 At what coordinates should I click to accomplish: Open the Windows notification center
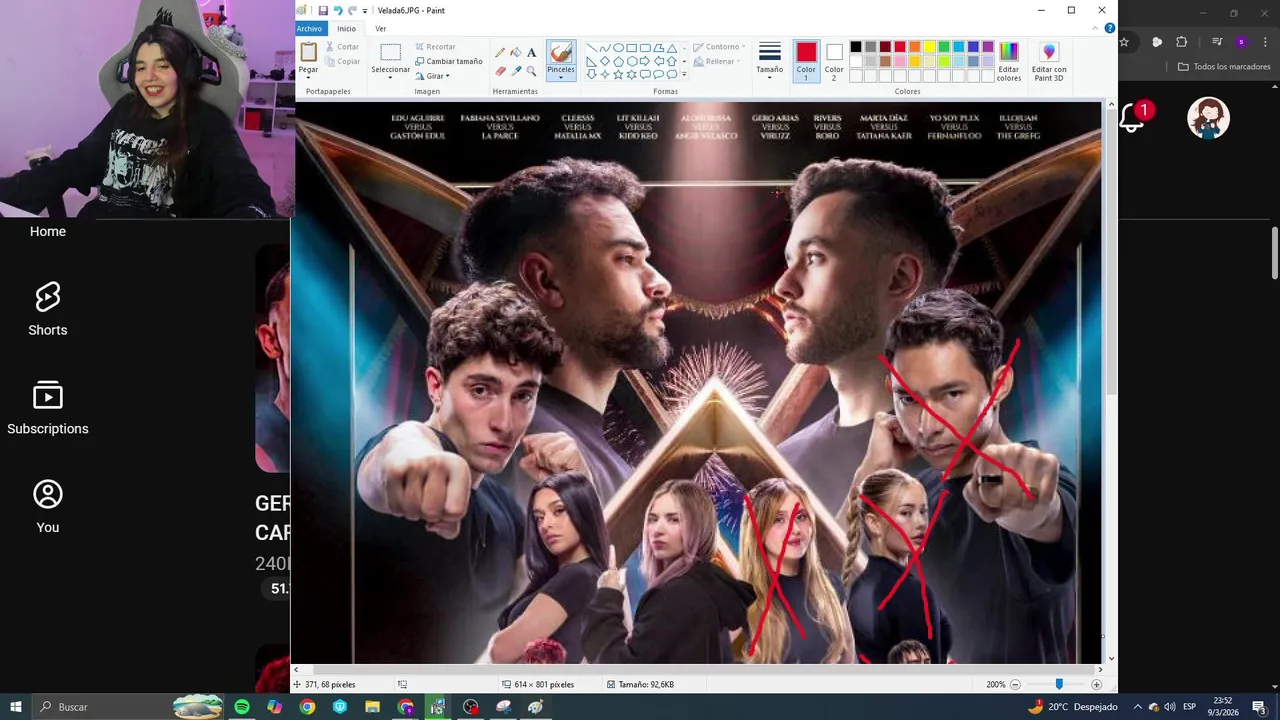1259,707
